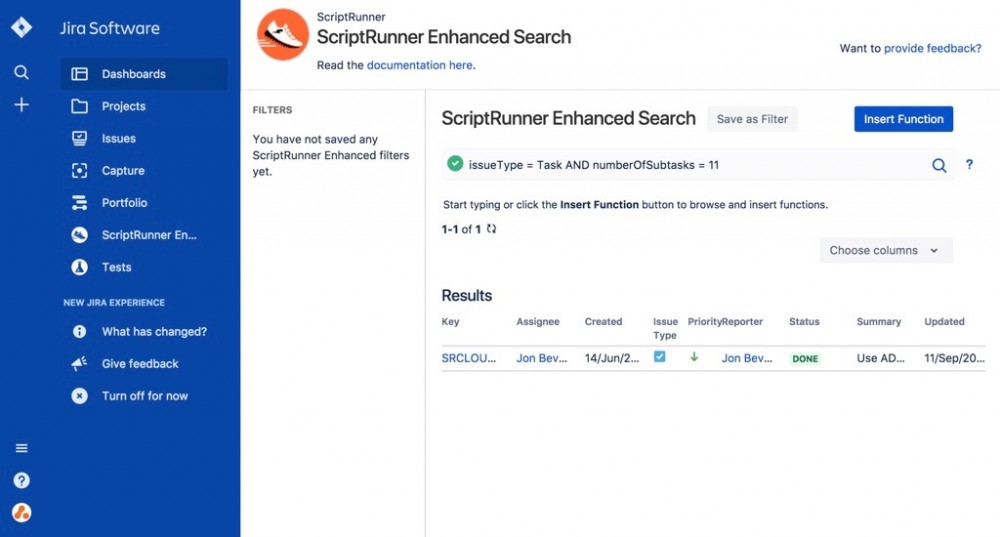
Task: Click the Jira Software diamond logo
Action: [21, 28]
